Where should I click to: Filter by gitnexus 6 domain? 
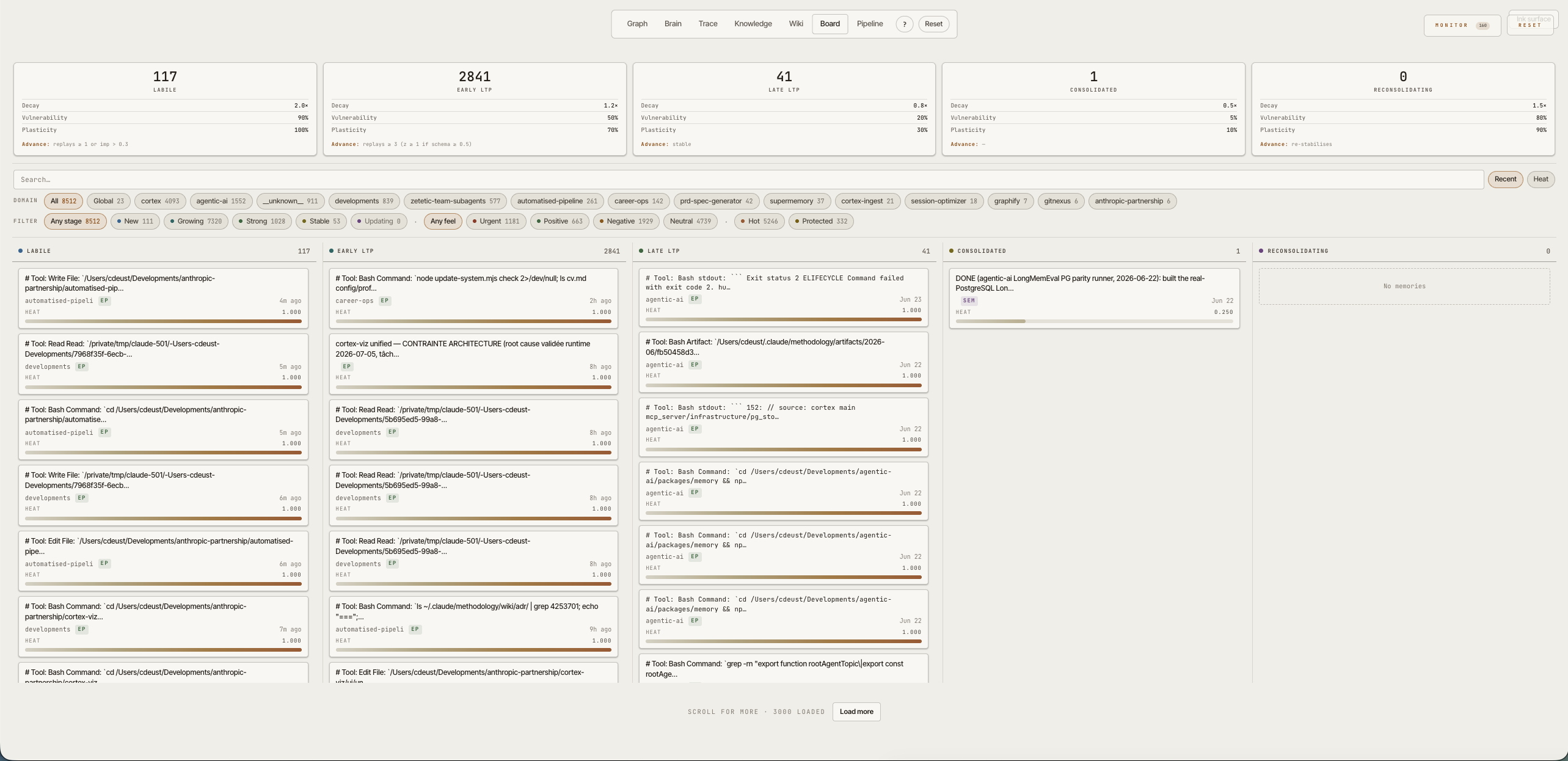click(1061, 201)
